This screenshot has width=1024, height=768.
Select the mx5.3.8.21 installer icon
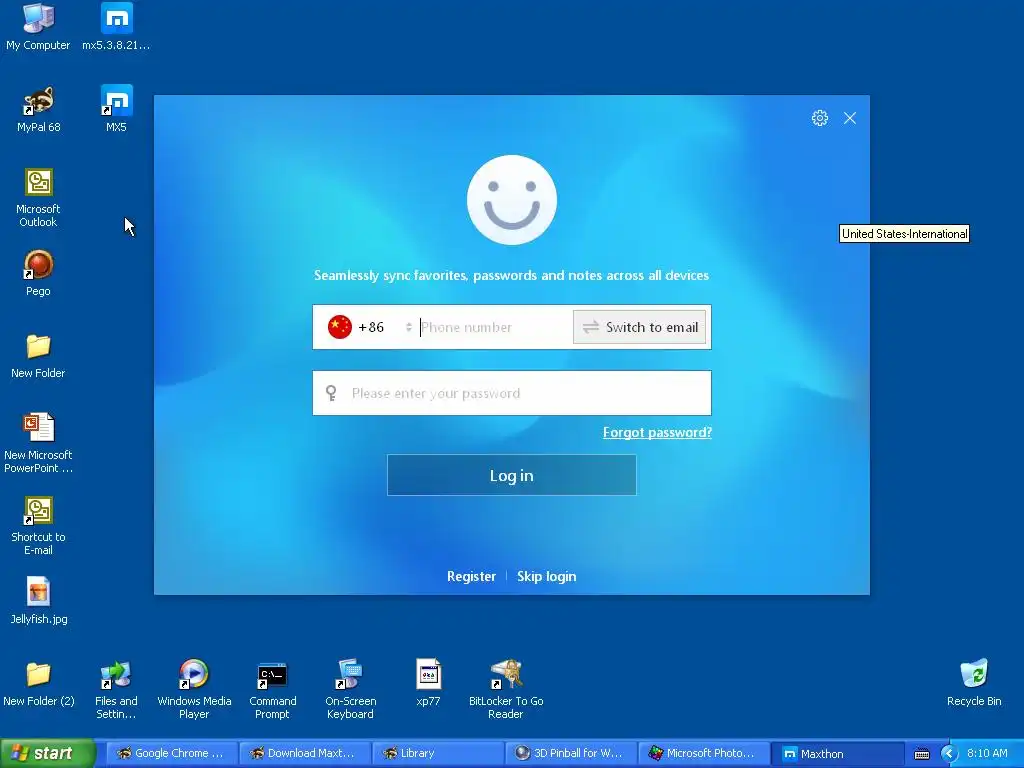click(x=116, y=27)
